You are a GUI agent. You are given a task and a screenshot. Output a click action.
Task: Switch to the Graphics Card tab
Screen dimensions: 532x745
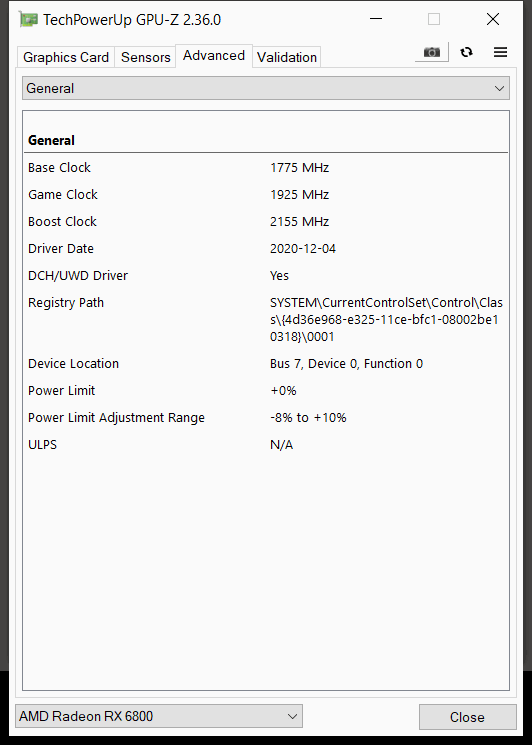pos(66,57)
